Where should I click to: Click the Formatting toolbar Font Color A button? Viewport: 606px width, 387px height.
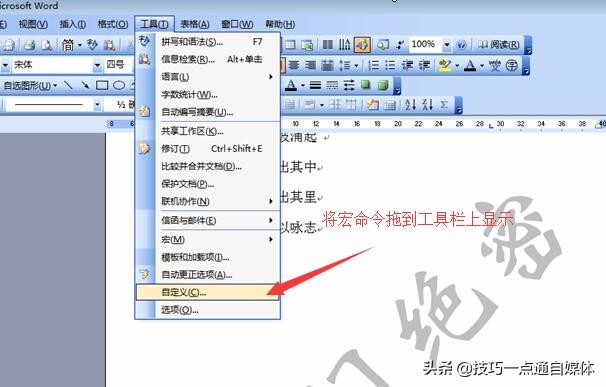[470, 65]
